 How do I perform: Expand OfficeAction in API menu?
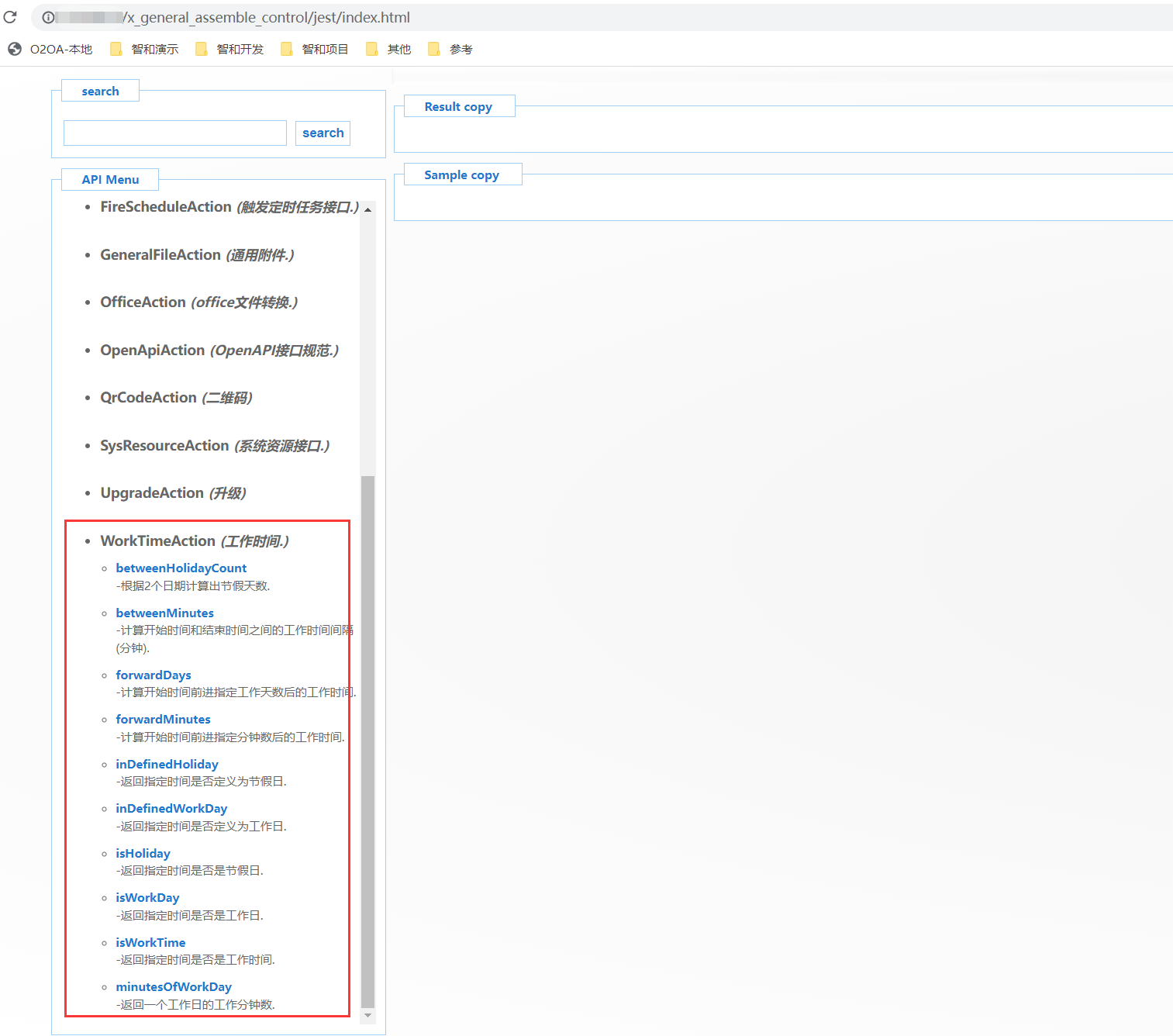point(199,302)
